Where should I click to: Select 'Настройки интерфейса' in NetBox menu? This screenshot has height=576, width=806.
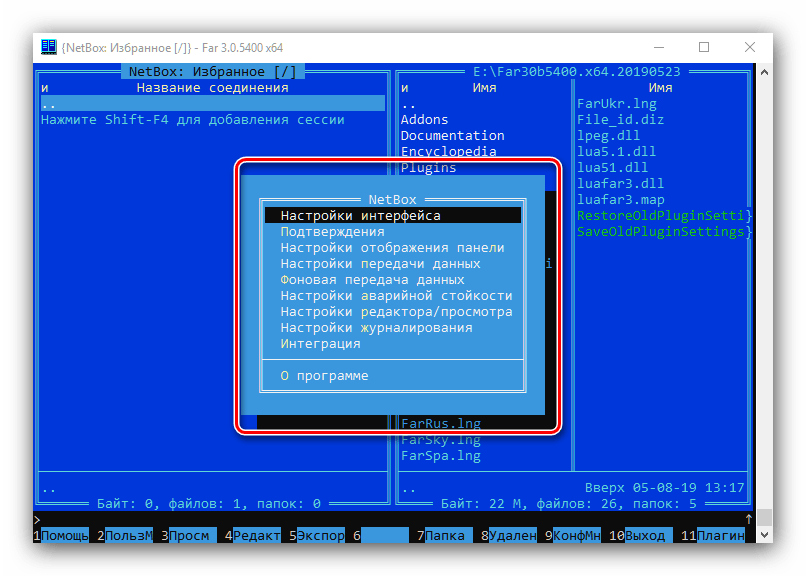(x=360, y=215)
